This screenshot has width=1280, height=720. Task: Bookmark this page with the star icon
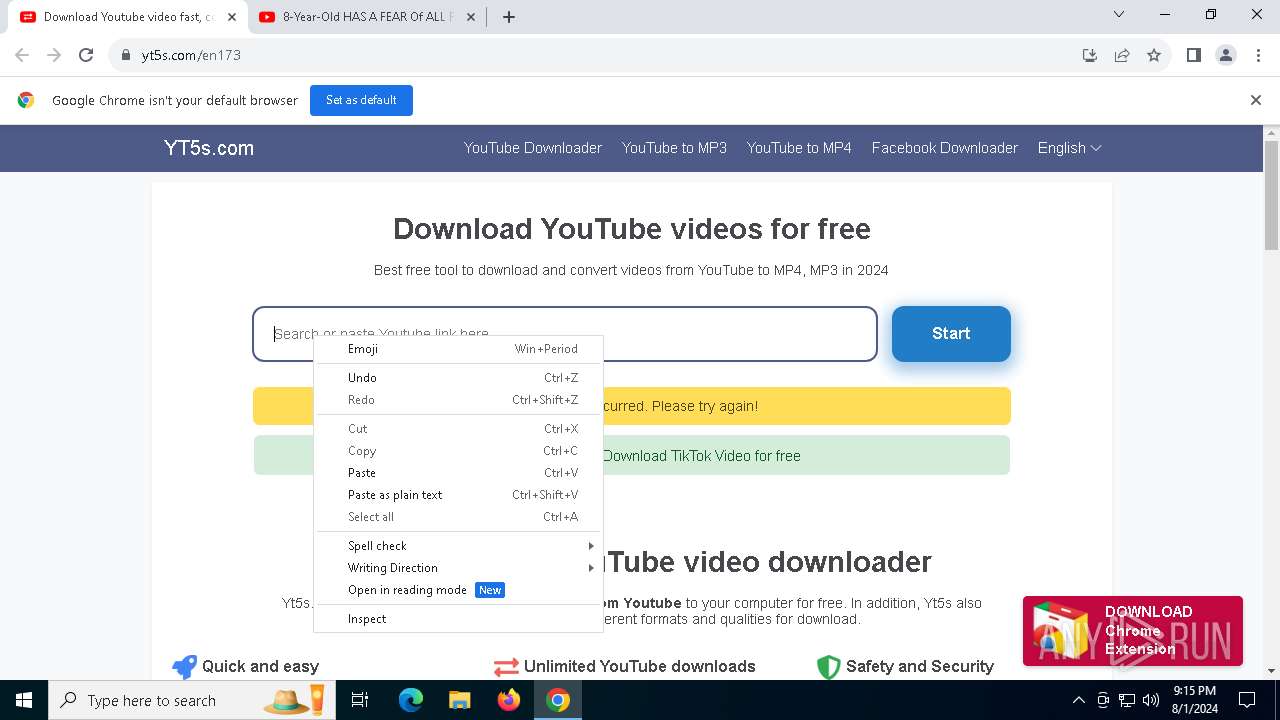coord(1154,55)
